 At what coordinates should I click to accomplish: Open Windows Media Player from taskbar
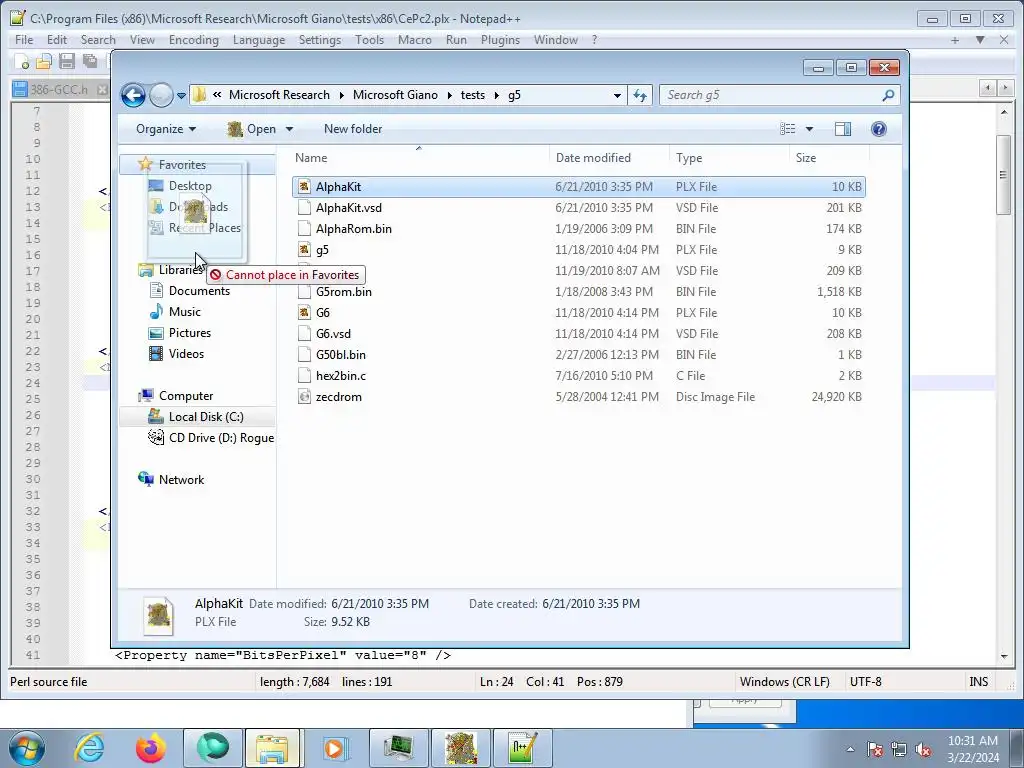(x=336, y=748)
